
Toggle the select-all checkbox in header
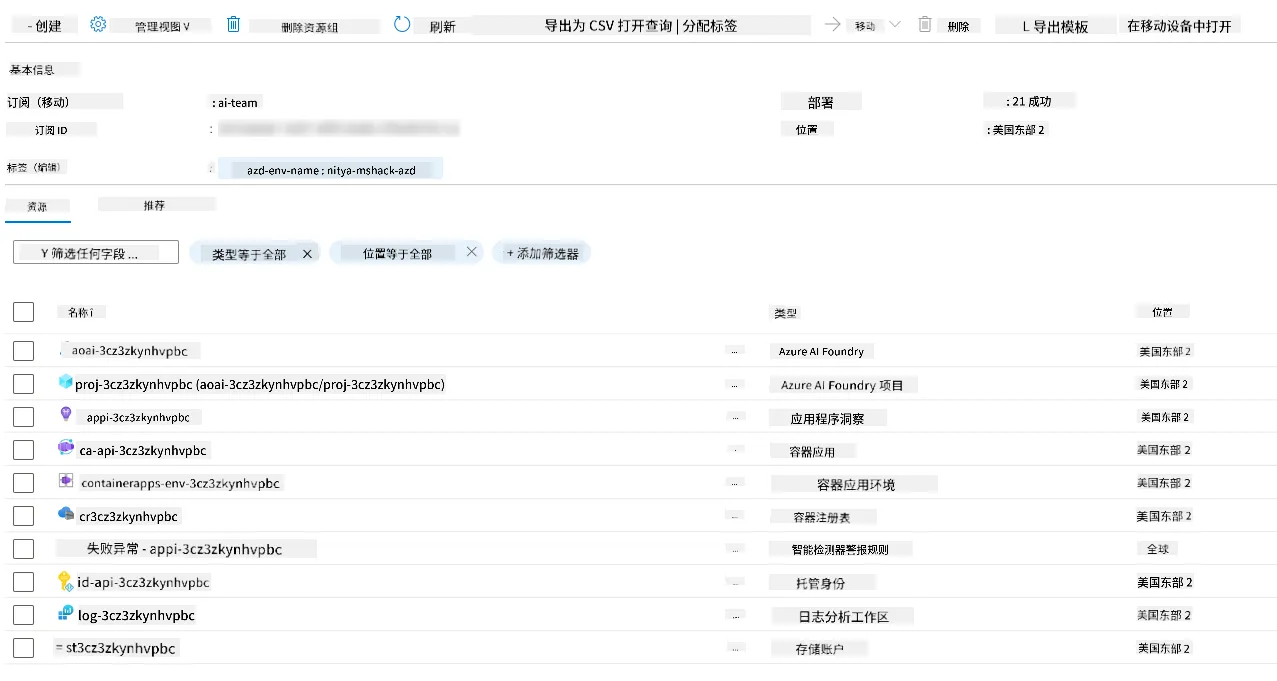[24, 312]
